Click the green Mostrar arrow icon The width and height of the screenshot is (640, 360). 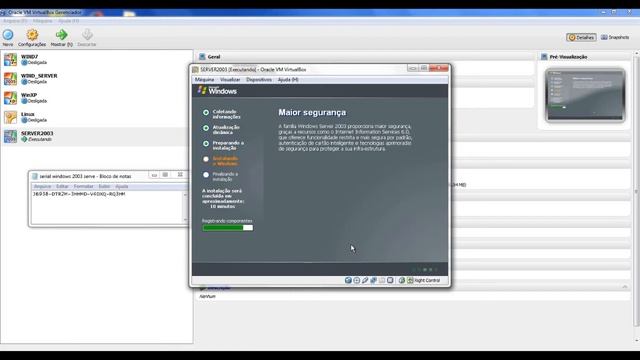pos(62,35)
